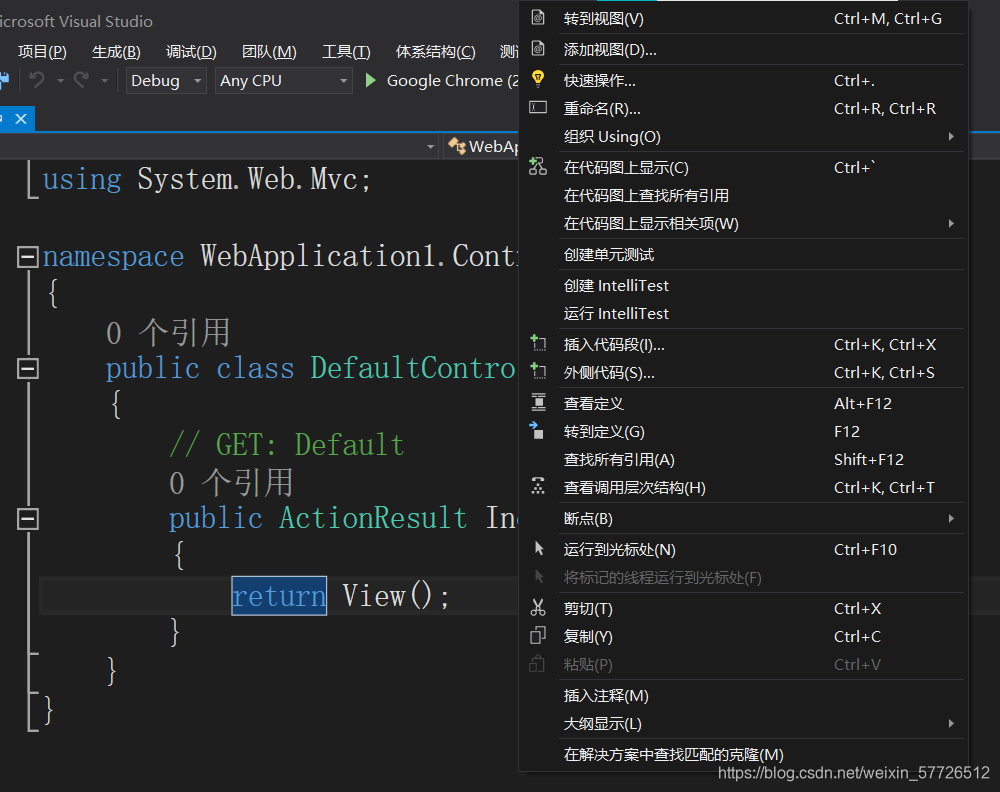Screen dimensions: 1000x792
Task: Open the Redo history dropdown arrow
Action: 105,81
